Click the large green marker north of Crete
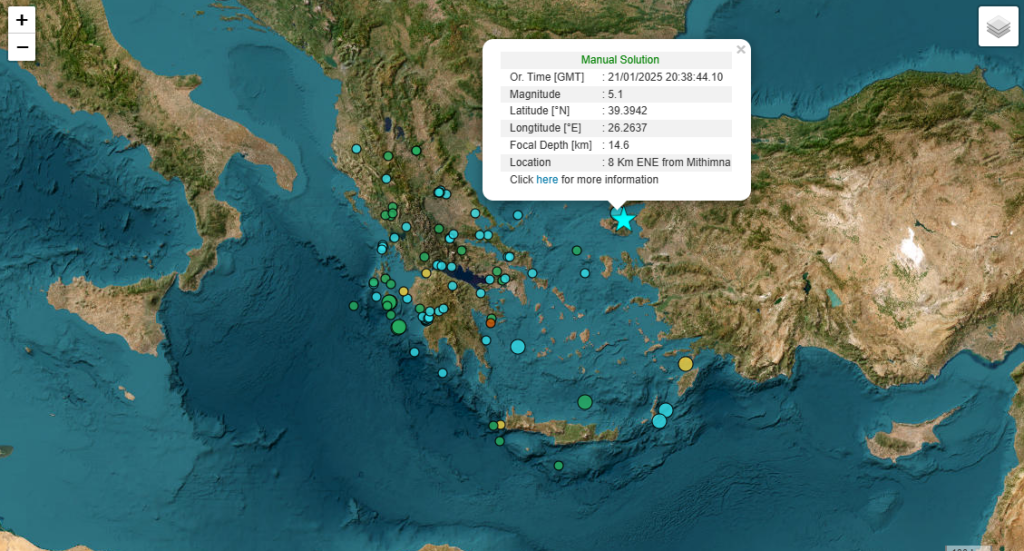Viewport: 1024px width, 551px height. (x=585, y=402)
